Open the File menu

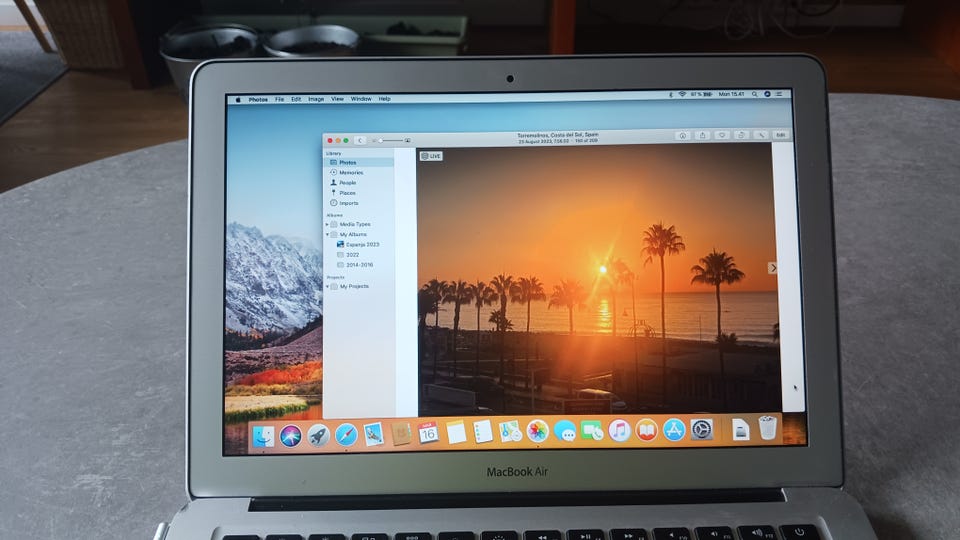click(x=279, y=99)
